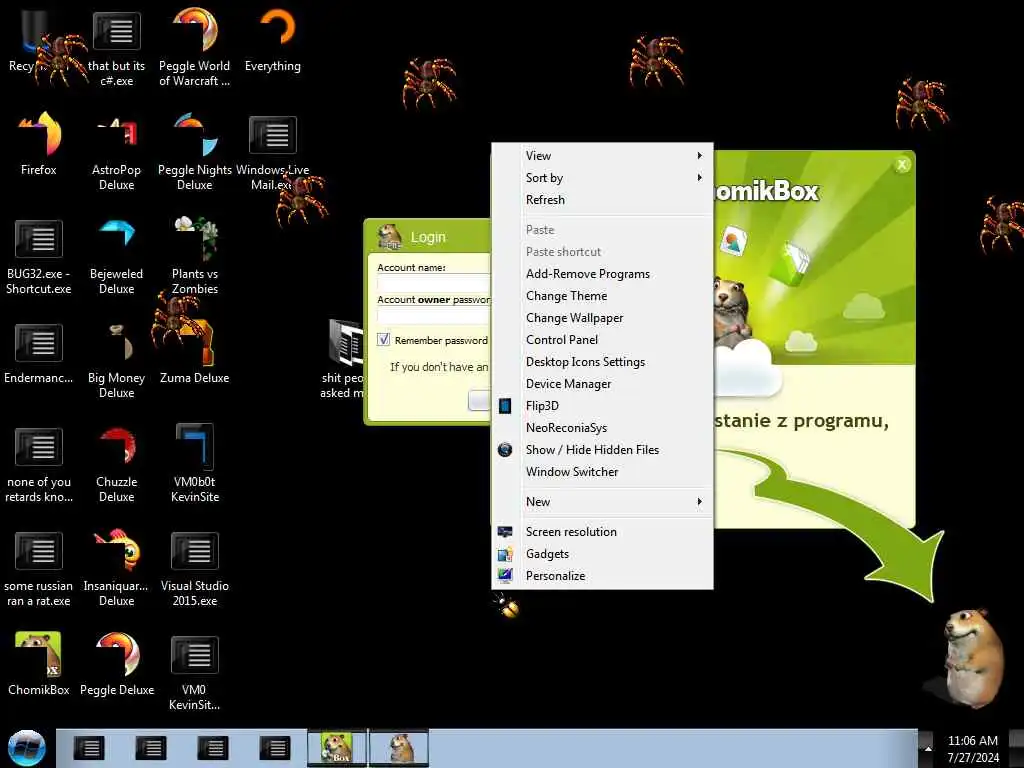1024x768 pixels.
Task: Select the Peggle Deluxe desktop icon
Action: (x=116, y=663)
